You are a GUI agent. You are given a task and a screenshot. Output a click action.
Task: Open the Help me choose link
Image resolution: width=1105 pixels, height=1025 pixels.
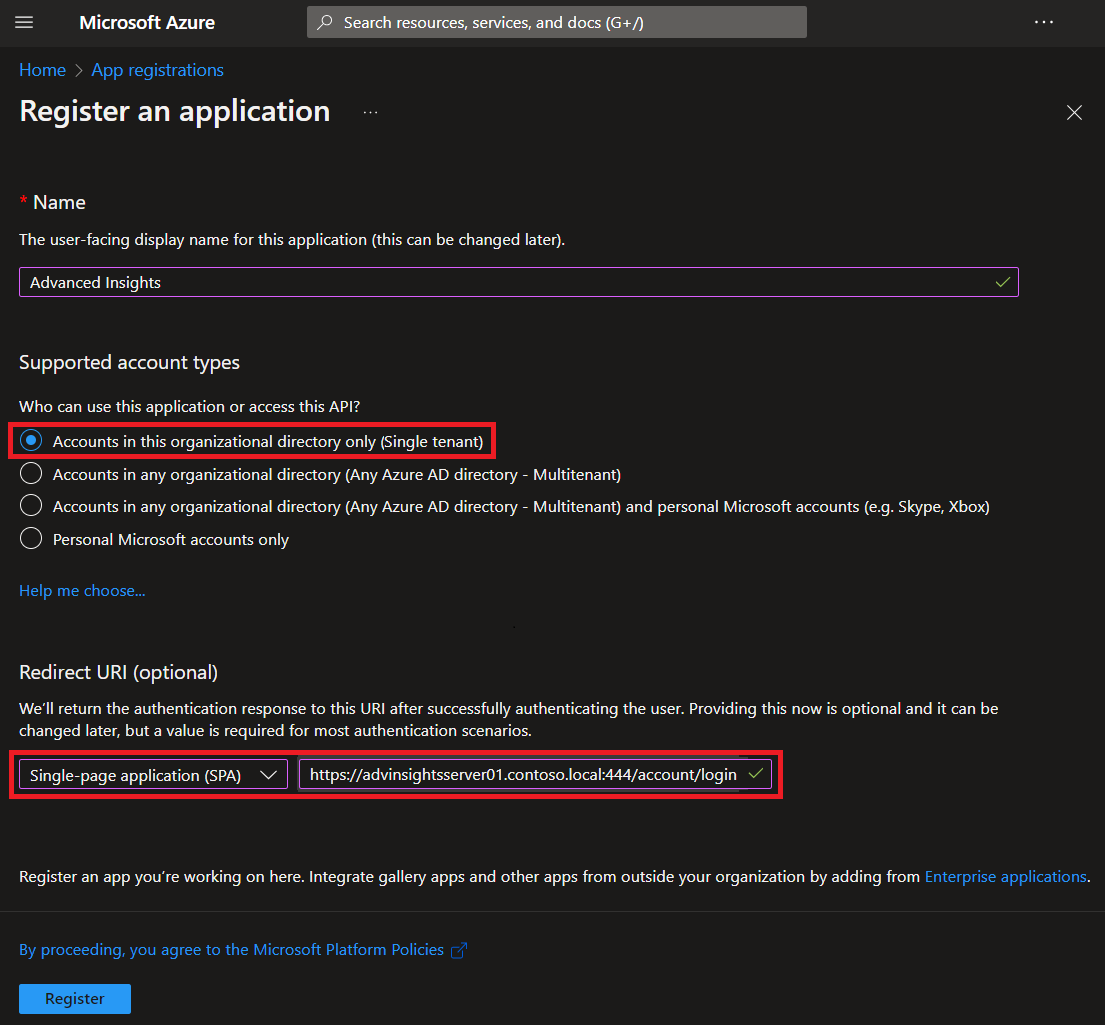point(82,591)
